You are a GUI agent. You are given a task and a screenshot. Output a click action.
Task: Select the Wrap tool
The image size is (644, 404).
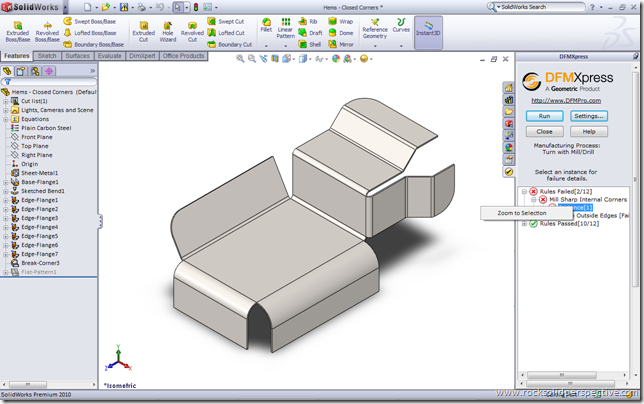click(341, 21)
